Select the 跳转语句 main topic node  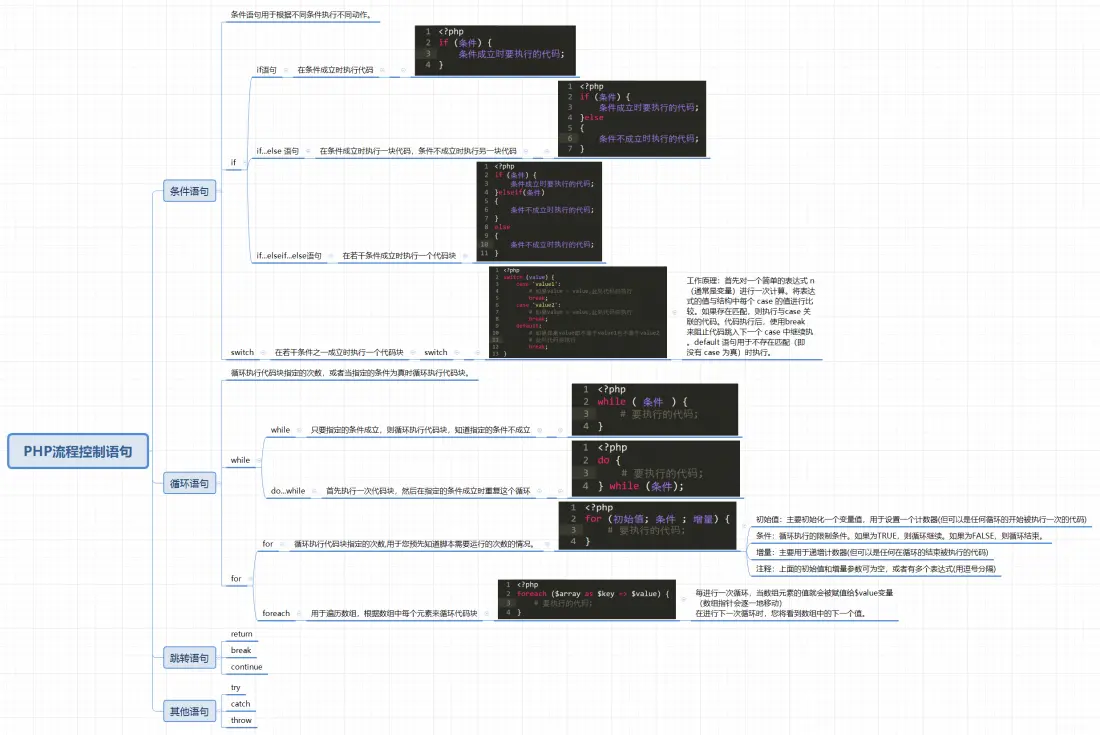pyautogui.click(x=189, y=658)
